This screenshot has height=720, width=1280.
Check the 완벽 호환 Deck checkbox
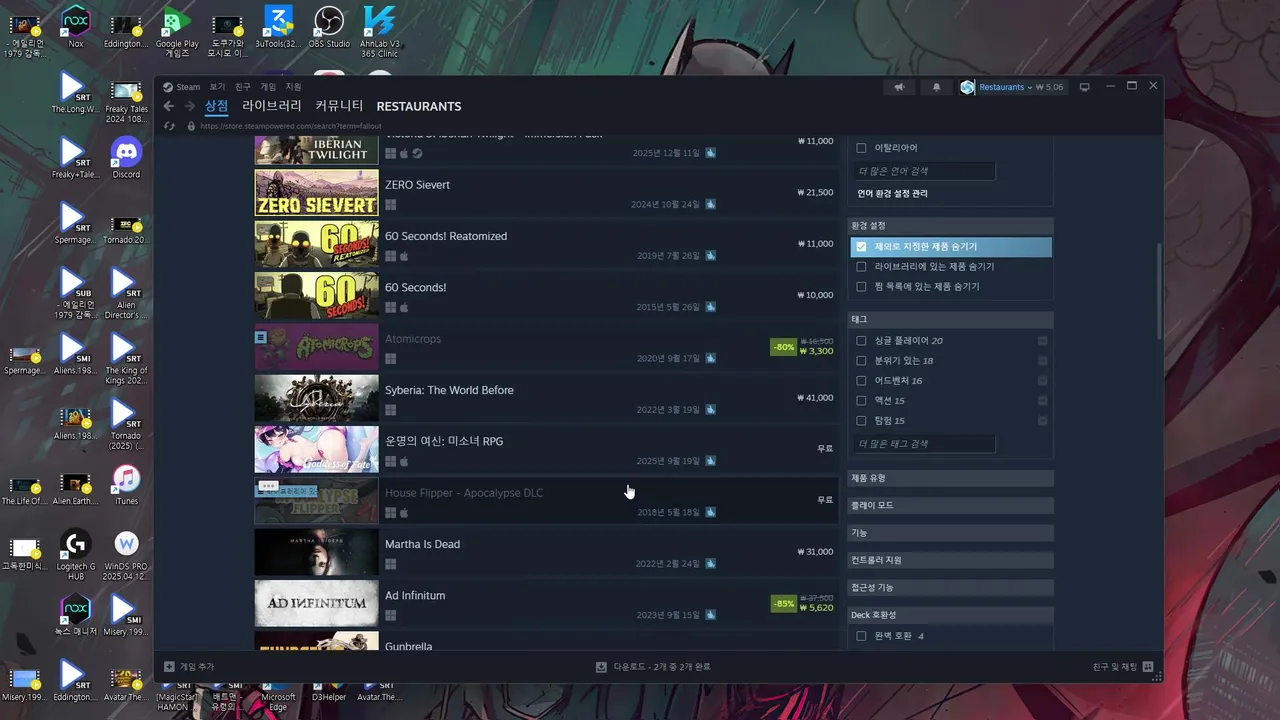coord(861,635)
